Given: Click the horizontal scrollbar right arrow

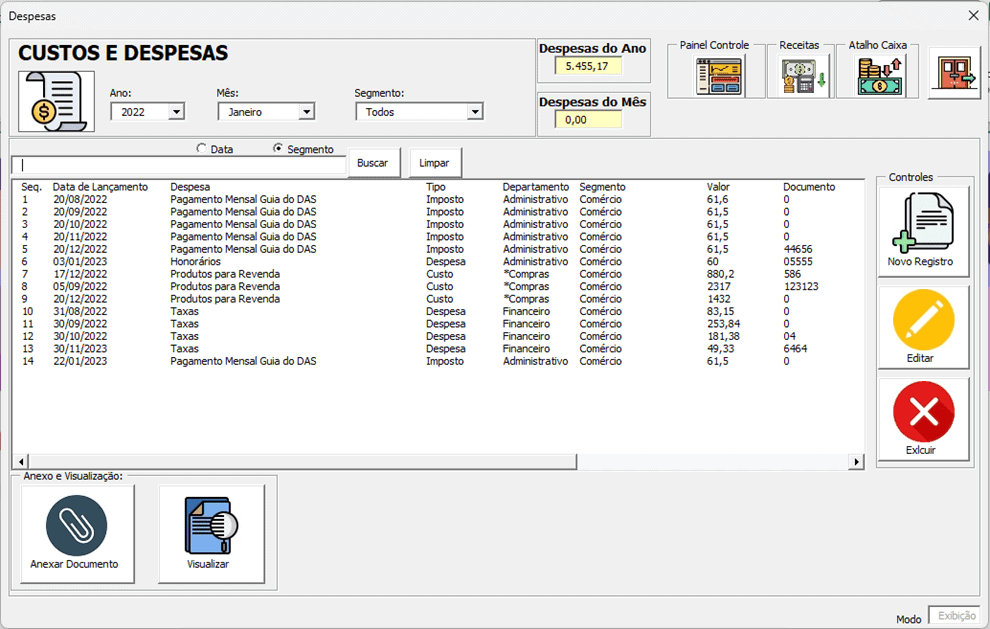Looking at the screenshot, I should pyautogui.click(x=856, y=462).
